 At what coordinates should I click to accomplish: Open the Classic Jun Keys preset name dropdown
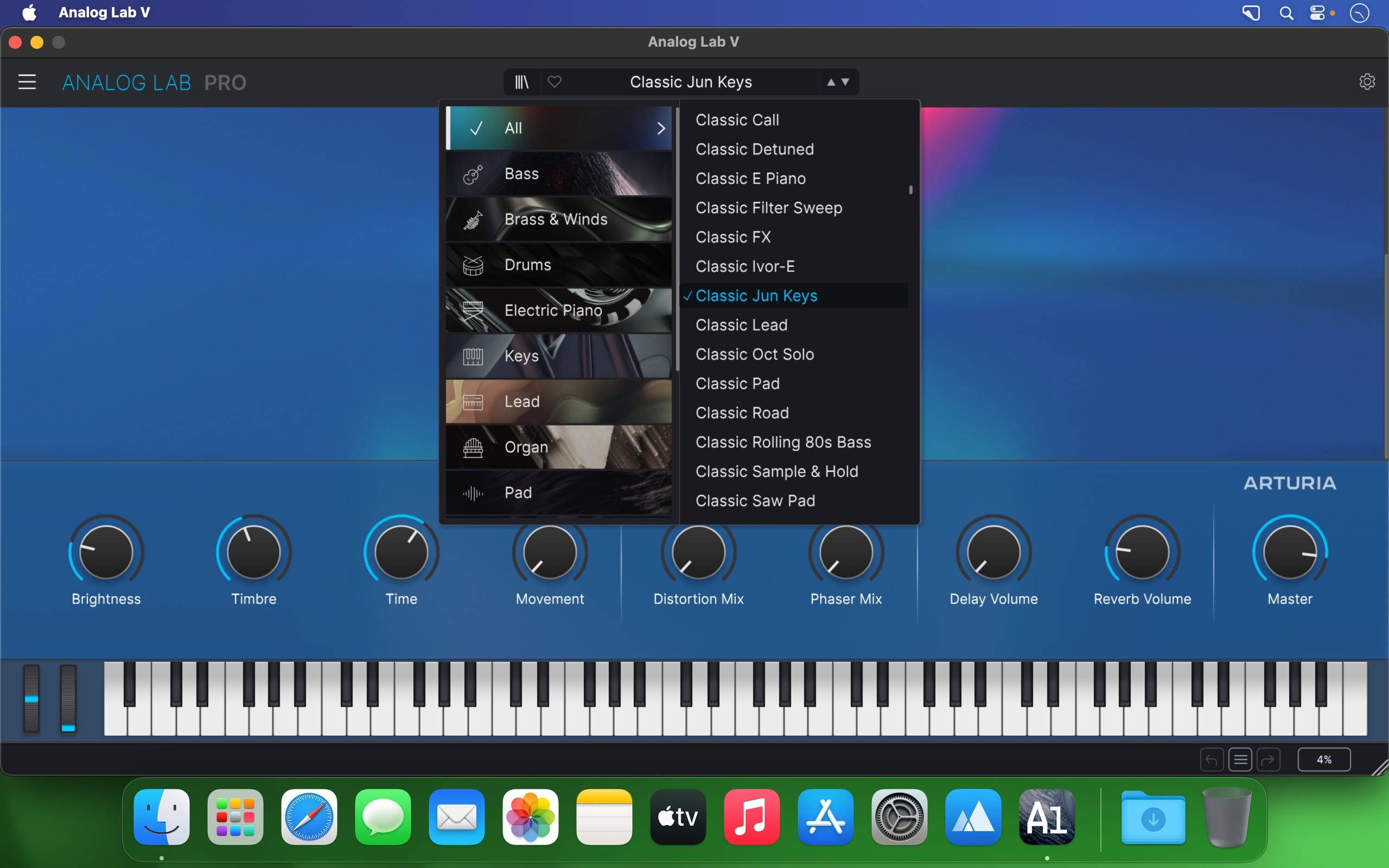click(691, 82)
